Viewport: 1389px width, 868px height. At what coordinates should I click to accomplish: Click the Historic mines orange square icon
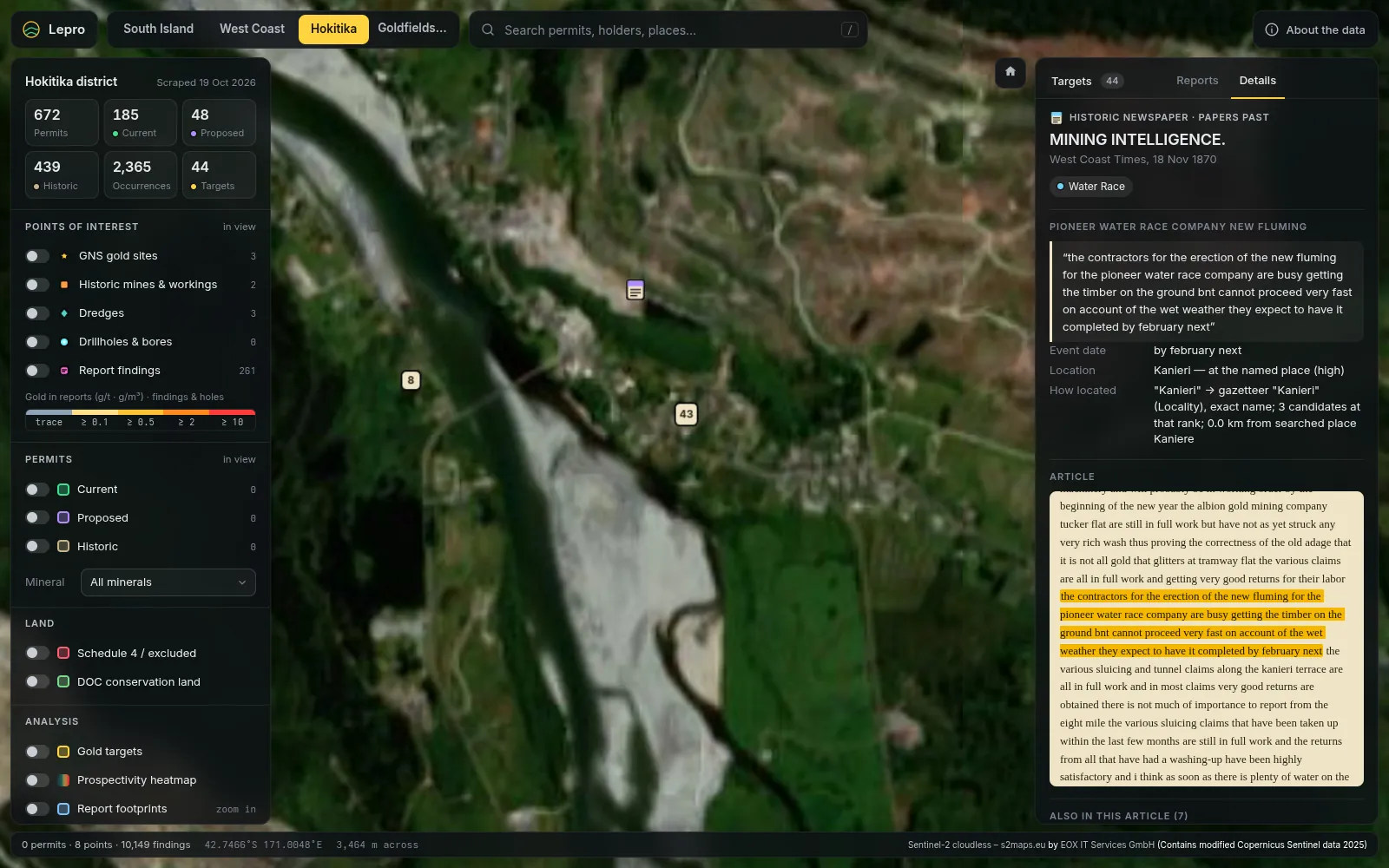tap(64, 285)
